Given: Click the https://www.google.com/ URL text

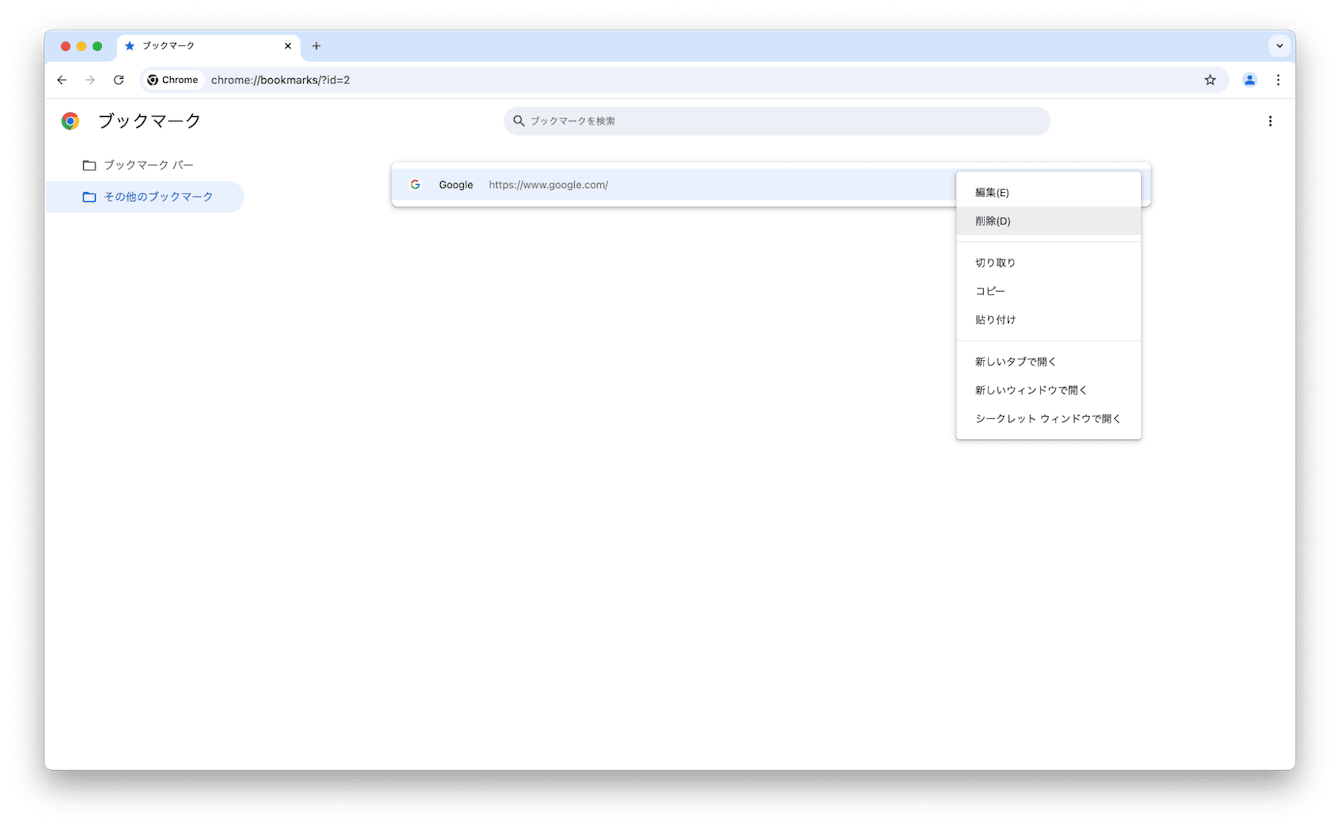Looking at the screenshot, I should [x=548, y=185].
